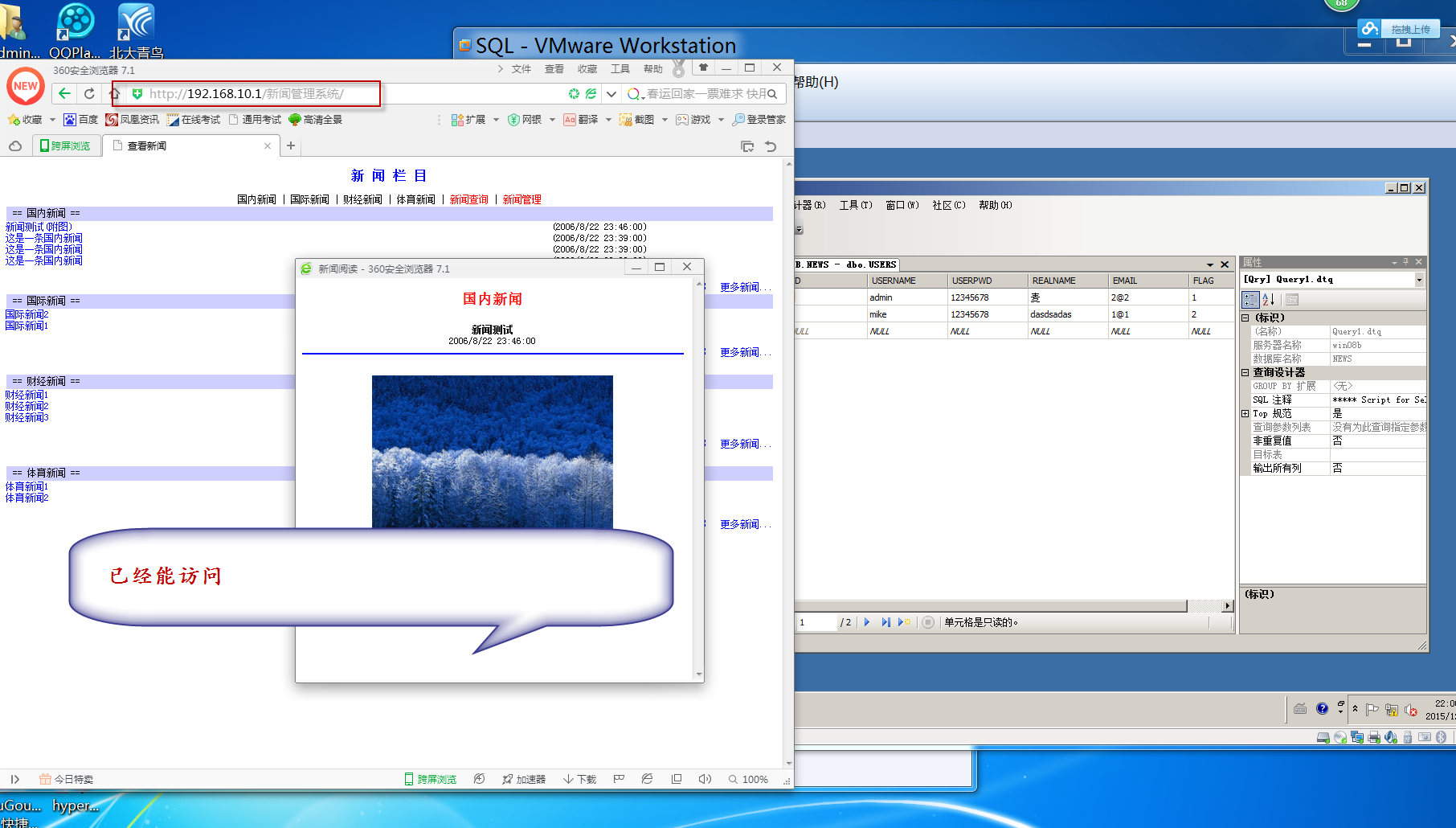Image resolution: width=1456 pixels, height=828 pixels.
Task: Open the browser 查看 menu
Action: (x=554, y=69)
